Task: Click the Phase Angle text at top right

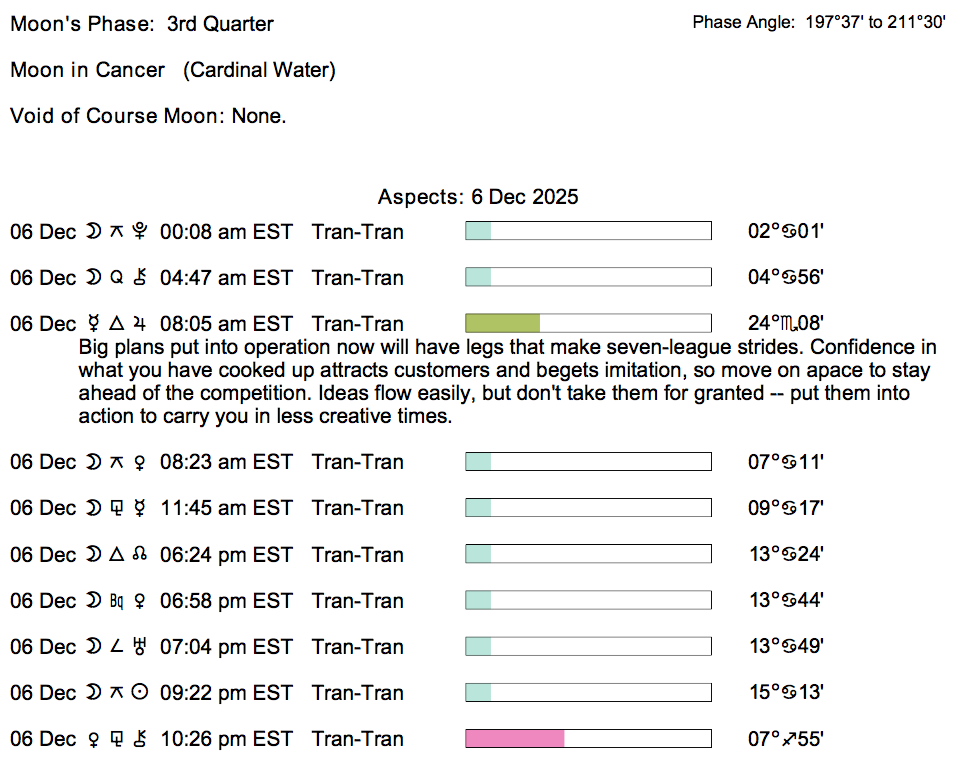Action: click(819, 22)
